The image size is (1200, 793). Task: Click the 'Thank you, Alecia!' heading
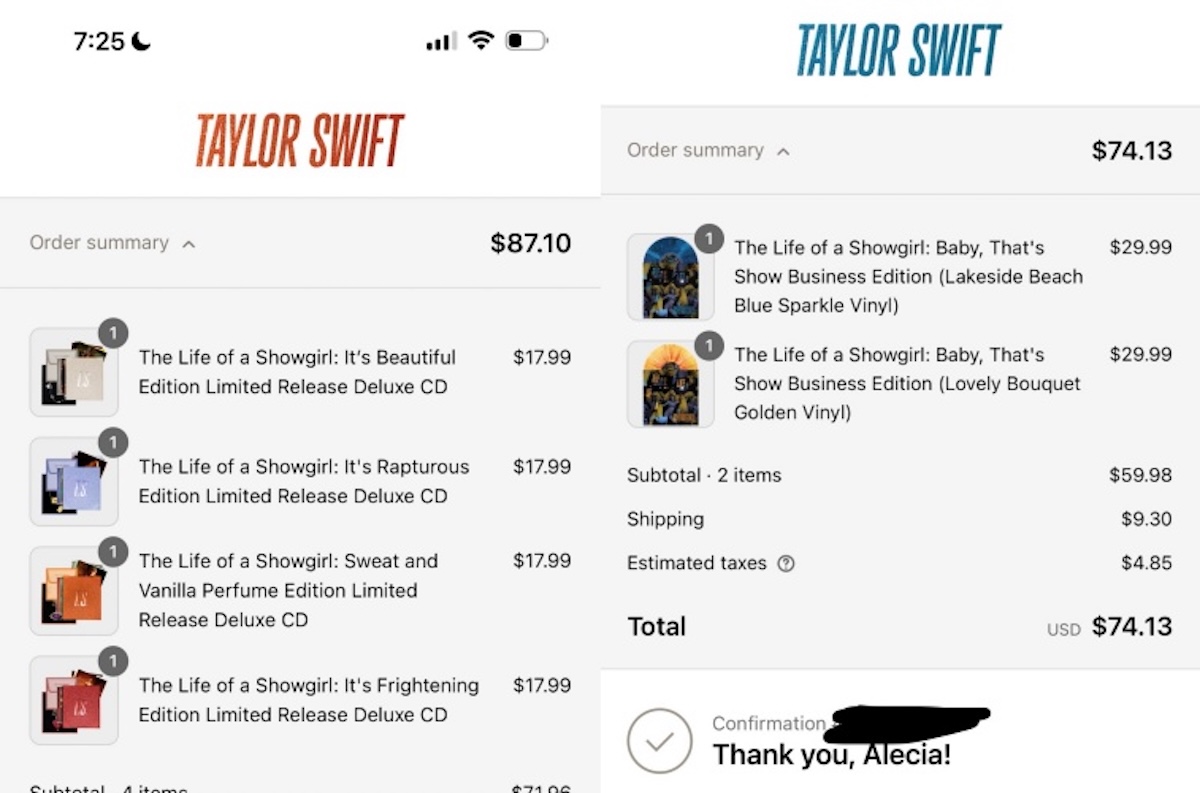tap(831, 754)
